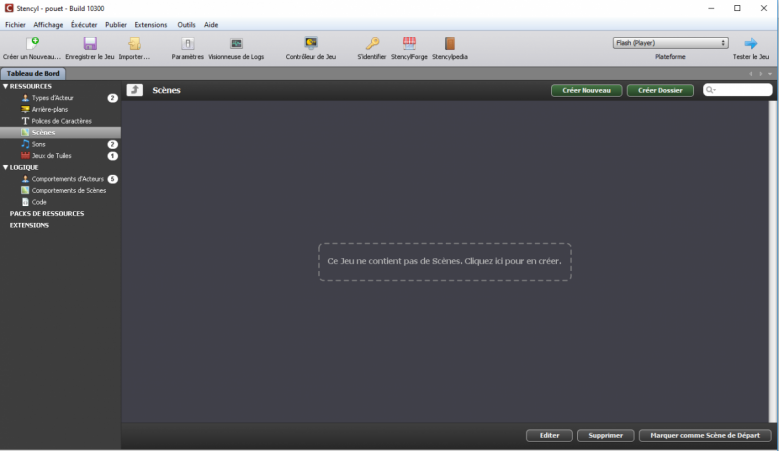Open the Outils menu
The height and width of the screenshot is (451, 779).
(x=186, y=24)
